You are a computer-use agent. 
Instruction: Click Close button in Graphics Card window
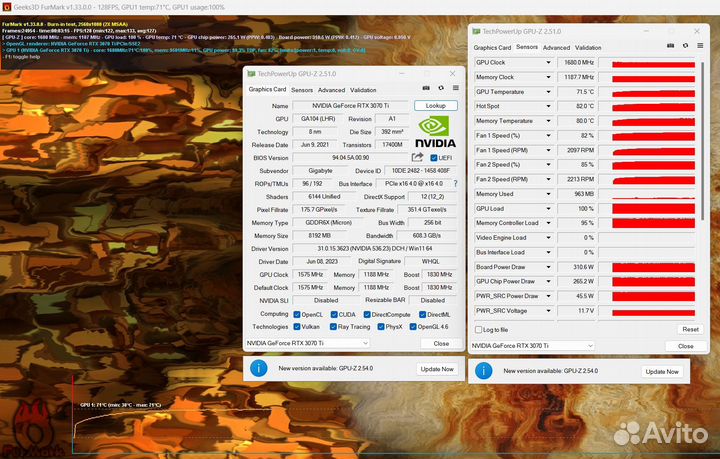(441, 343)
